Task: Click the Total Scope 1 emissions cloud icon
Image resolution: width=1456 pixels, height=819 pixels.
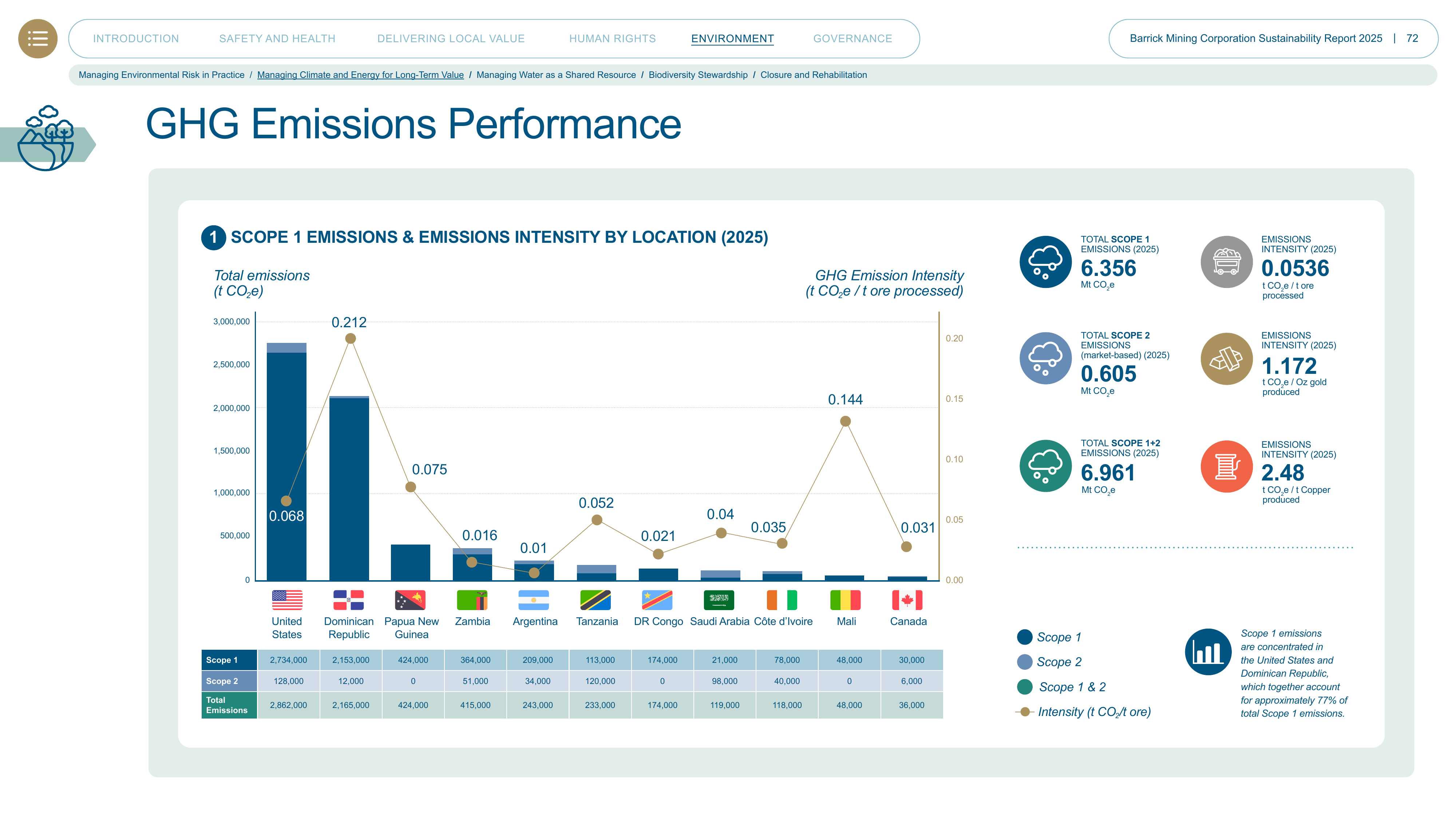Action: 1046,262
